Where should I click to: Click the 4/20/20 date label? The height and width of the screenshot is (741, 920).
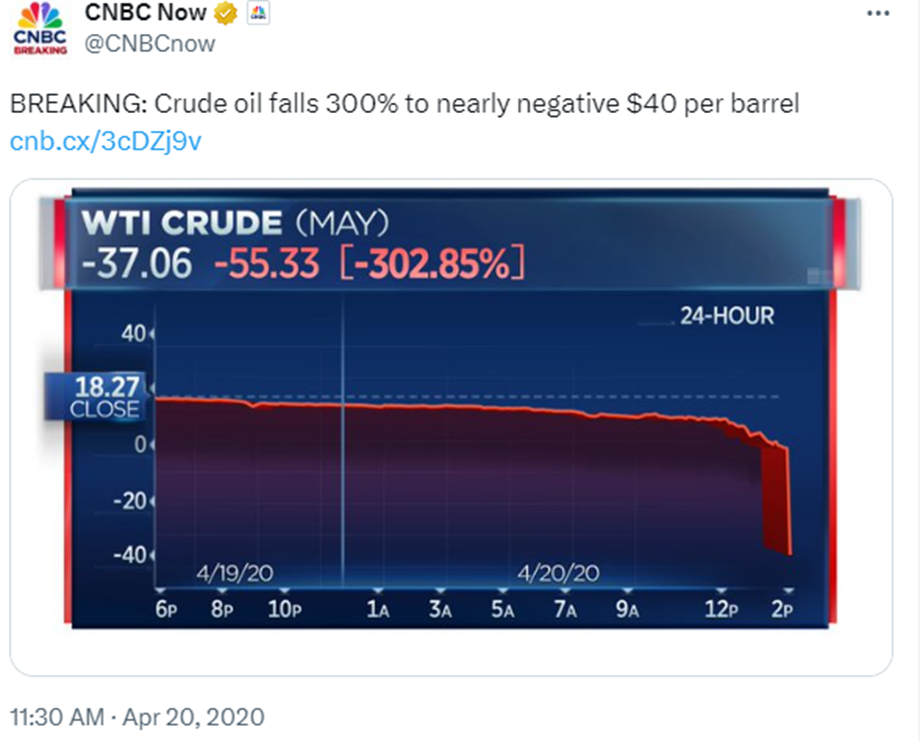(x=558, y=573)
